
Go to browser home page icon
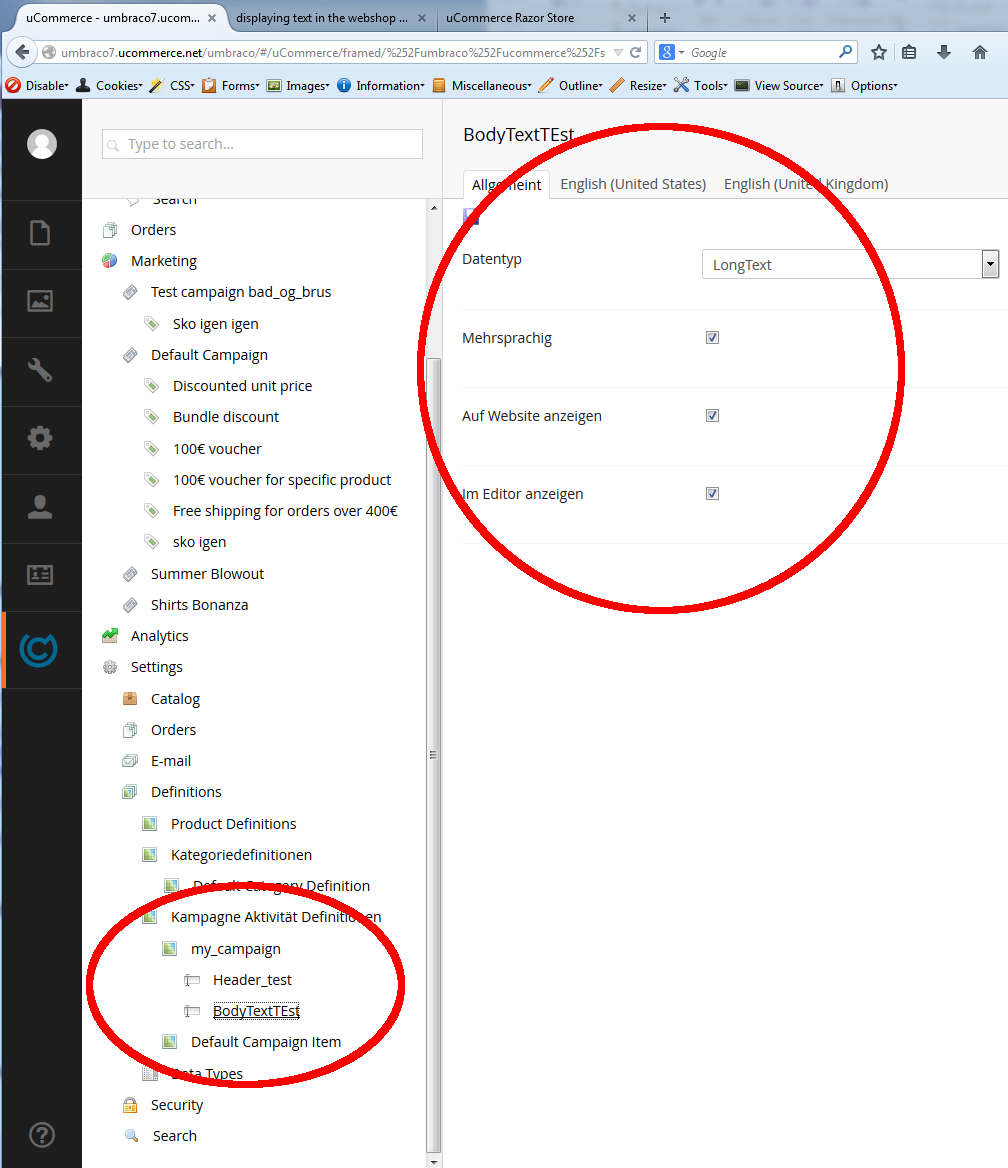pyautogui.click(x=980, y=52)
